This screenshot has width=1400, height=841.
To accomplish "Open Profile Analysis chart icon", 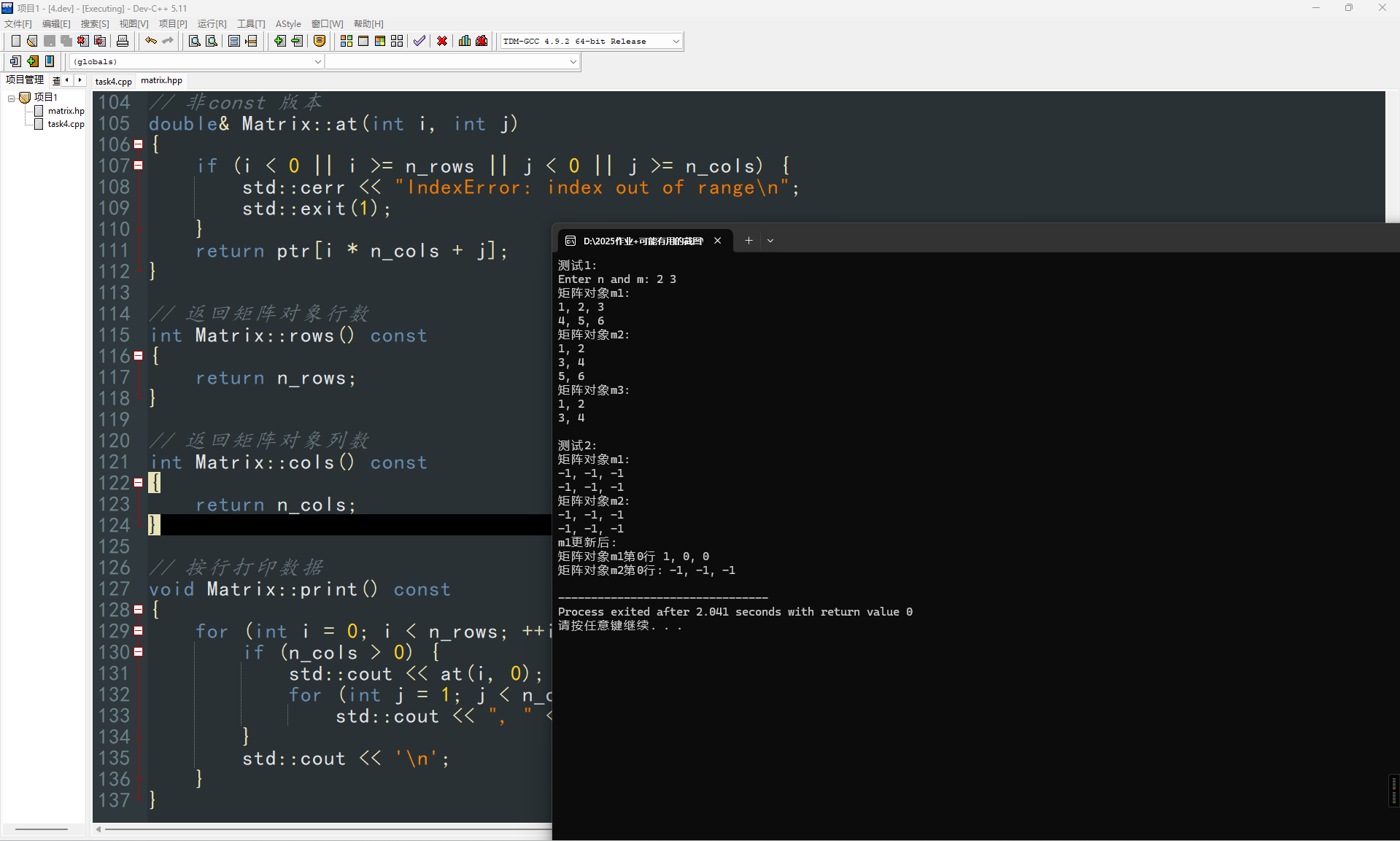I will [x=465, y=41].
